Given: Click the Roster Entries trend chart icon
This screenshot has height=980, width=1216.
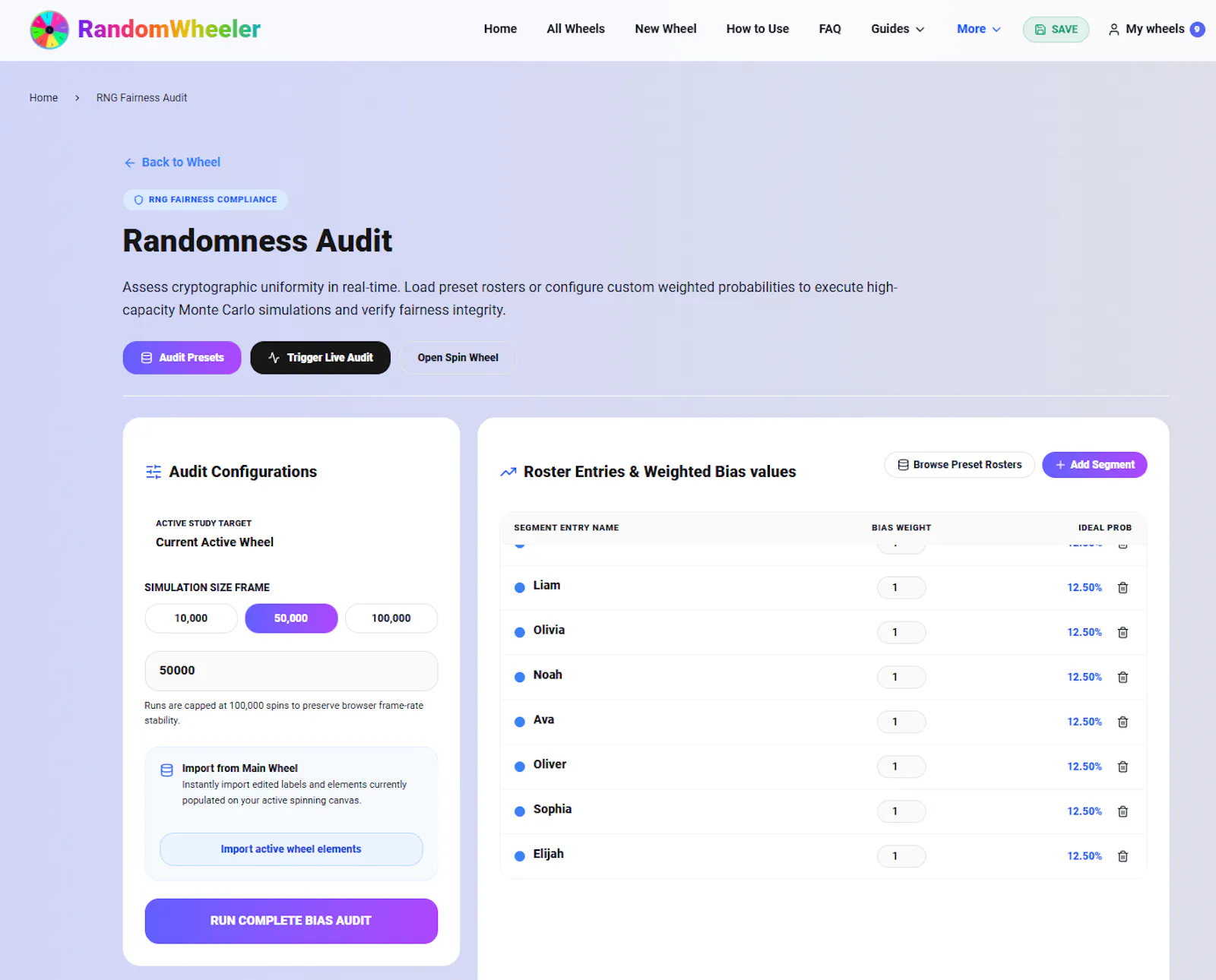Looking at the screenshot, I should pyautogui.click(x=508, y=472).
